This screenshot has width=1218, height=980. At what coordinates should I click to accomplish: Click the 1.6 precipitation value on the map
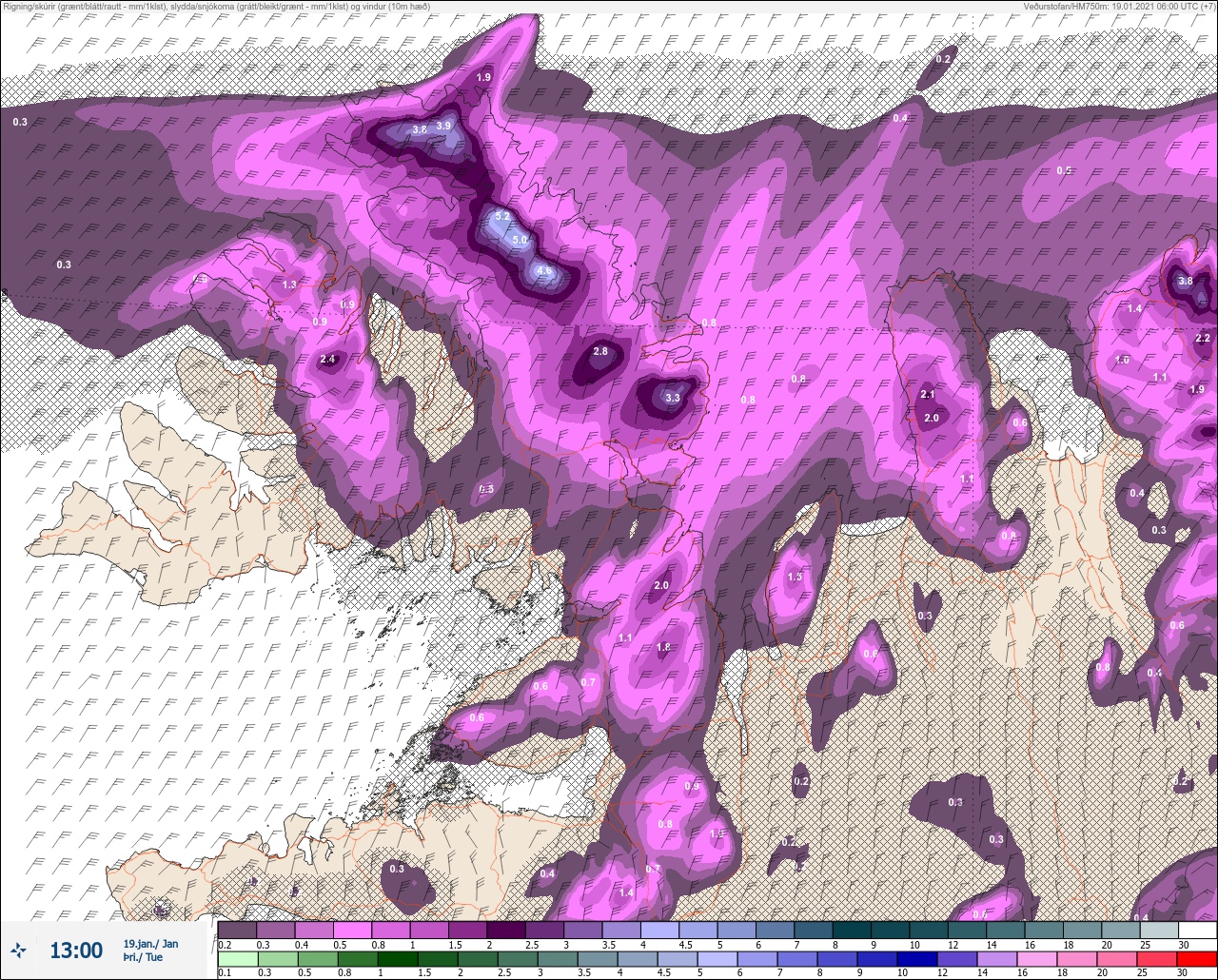tap(1122, 361)
